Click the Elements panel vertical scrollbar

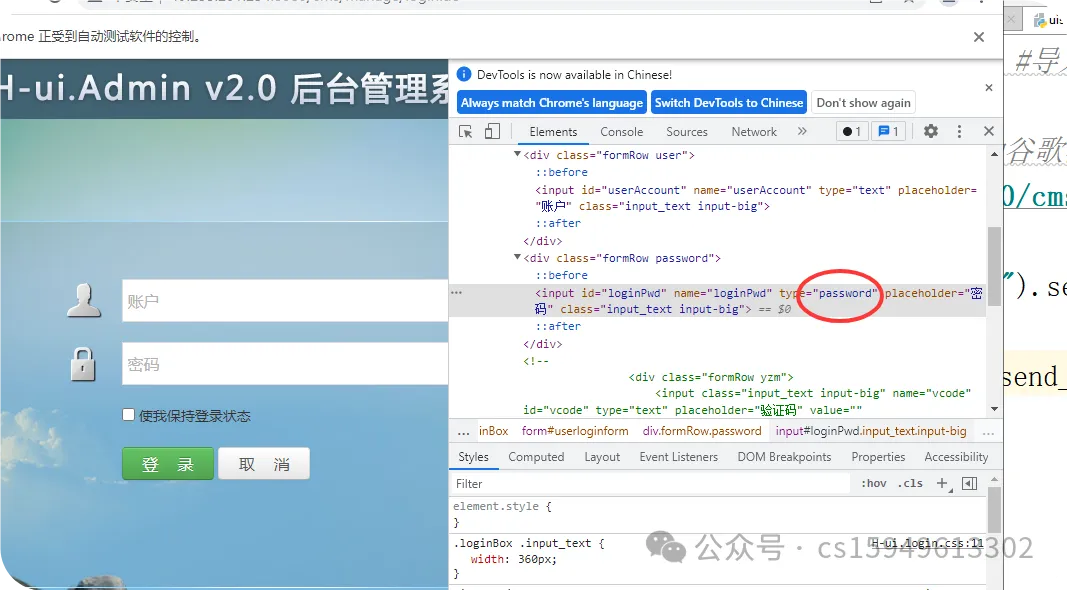[994, 265]
